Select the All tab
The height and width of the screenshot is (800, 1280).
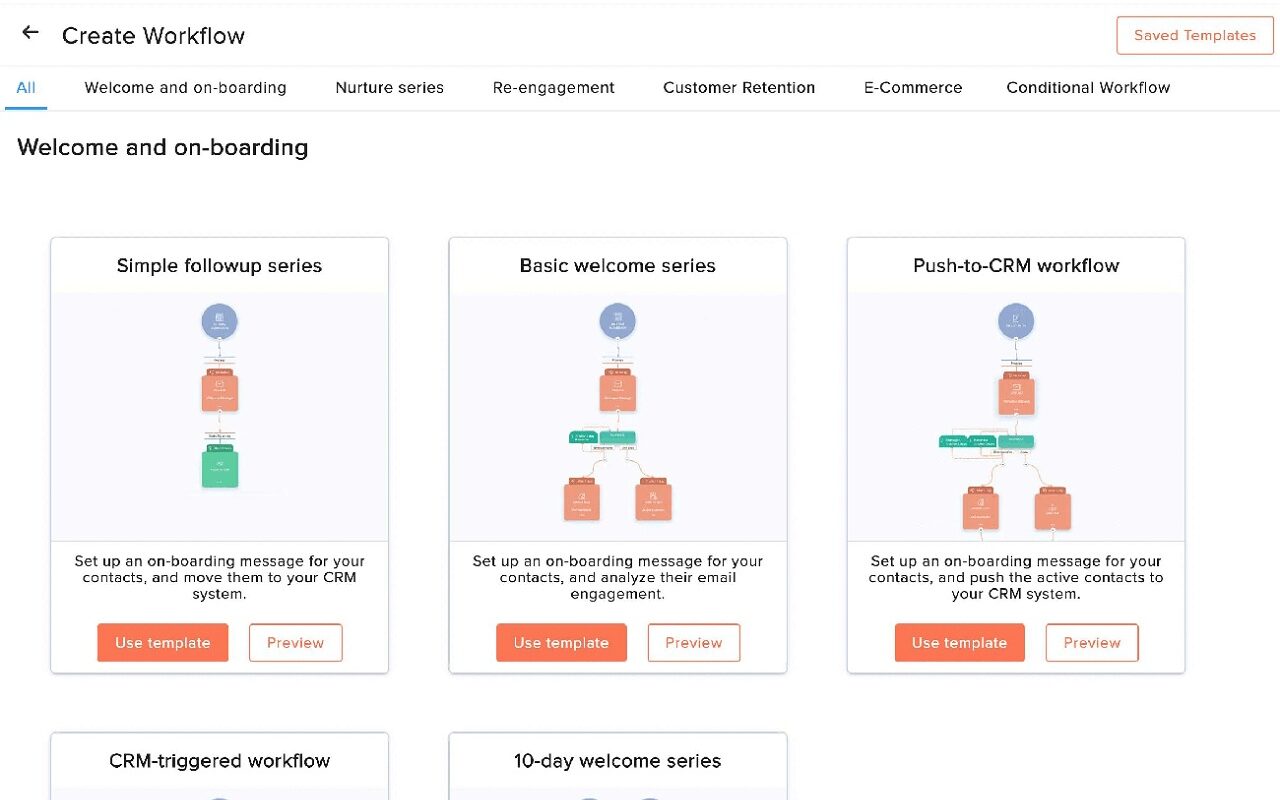26,88
